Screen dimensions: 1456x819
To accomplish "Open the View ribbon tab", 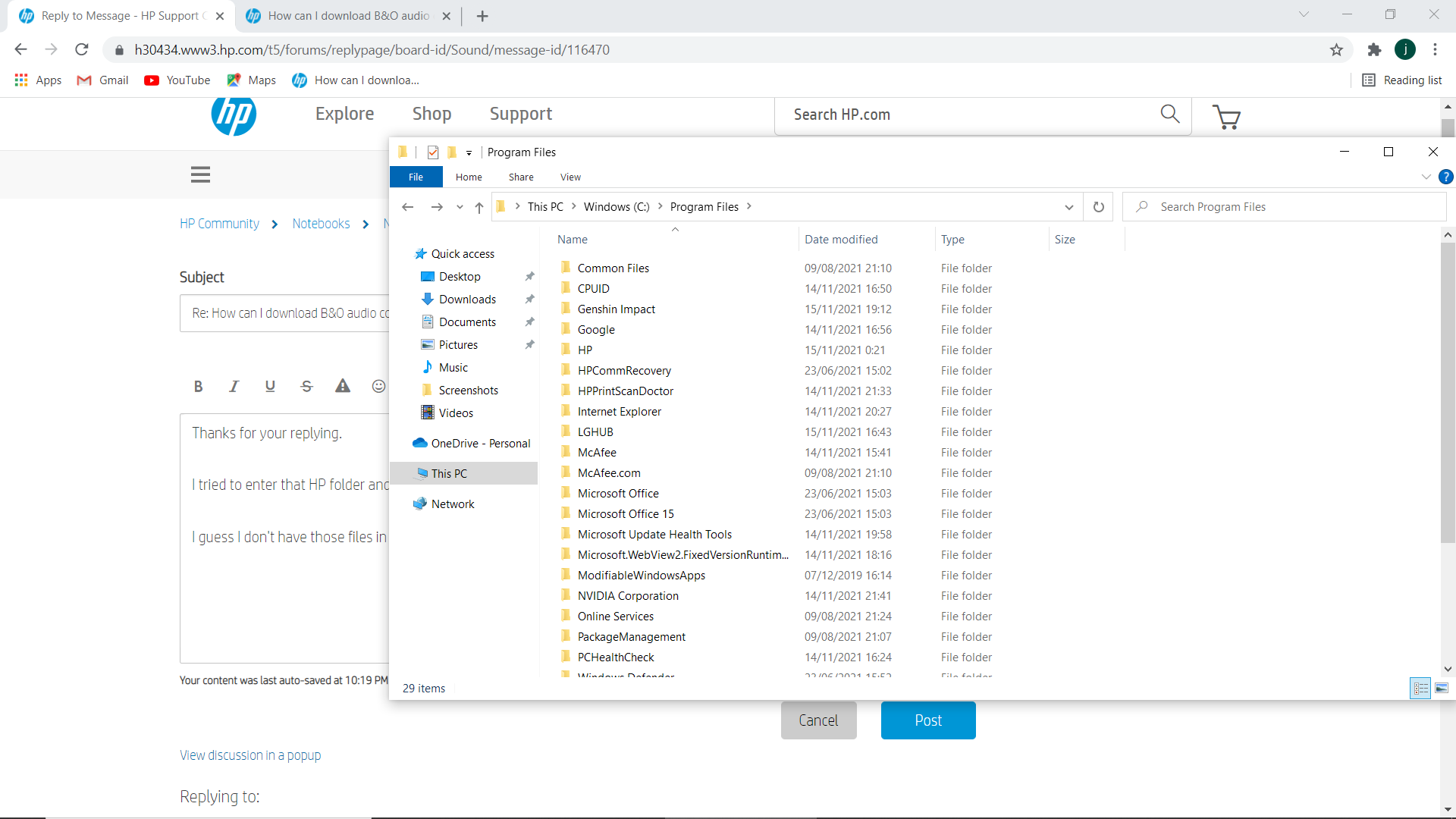I will click(570, 177).
